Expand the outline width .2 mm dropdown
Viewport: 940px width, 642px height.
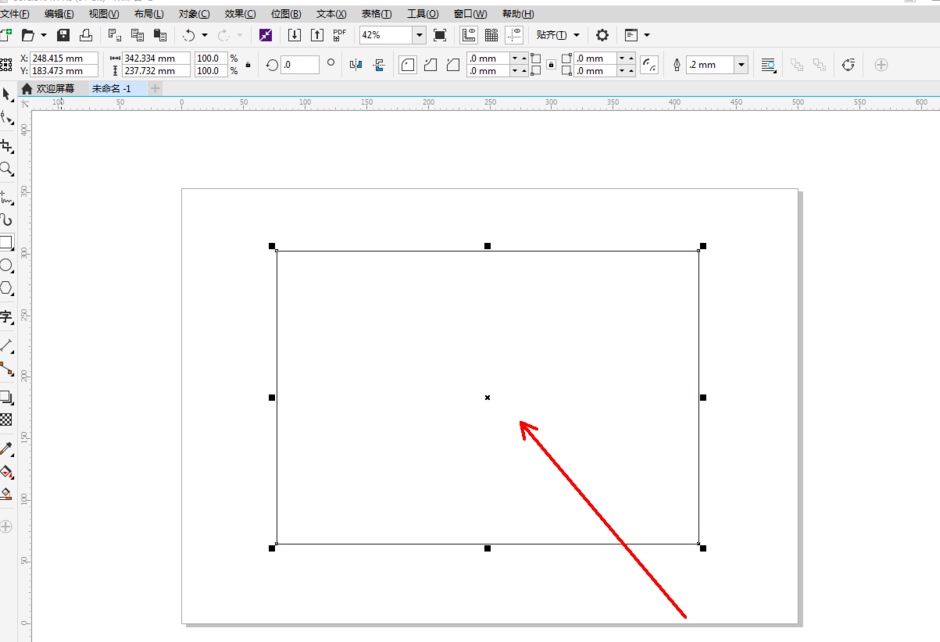(x=741, y=65)
